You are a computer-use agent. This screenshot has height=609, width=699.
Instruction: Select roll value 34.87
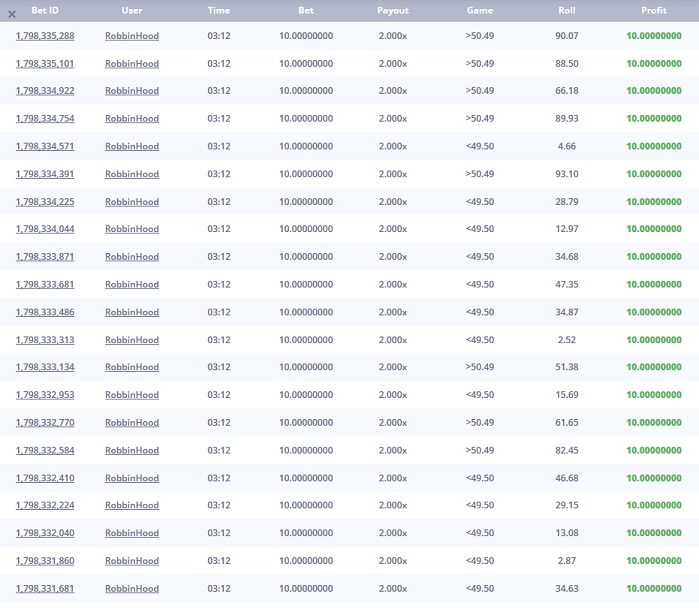[x=567, y=312]
